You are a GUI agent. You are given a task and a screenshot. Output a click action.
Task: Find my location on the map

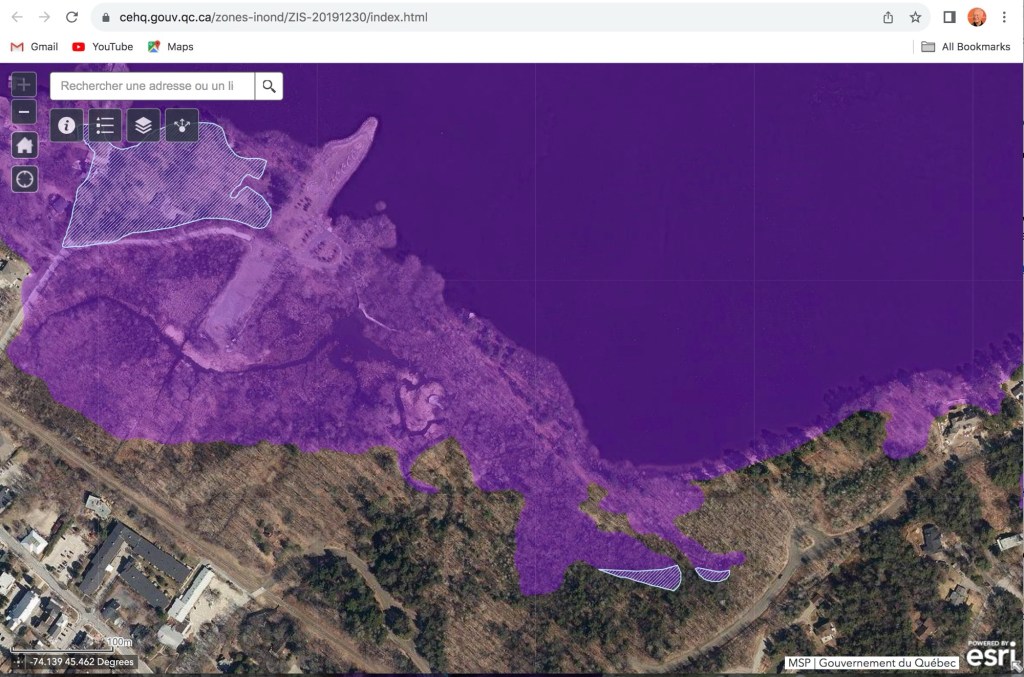(25, 179)
